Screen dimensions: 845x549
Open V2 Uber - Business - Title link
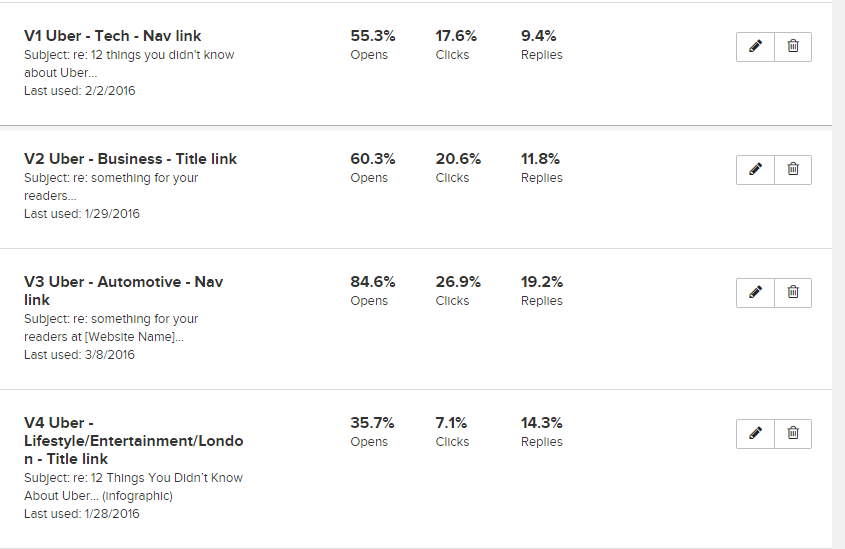click(x=130, y=159)
